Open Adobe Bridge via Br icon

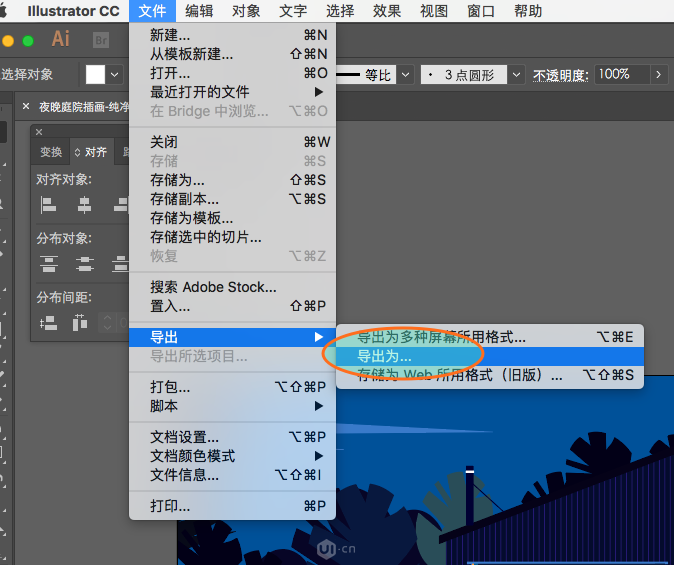pos(101,40)
